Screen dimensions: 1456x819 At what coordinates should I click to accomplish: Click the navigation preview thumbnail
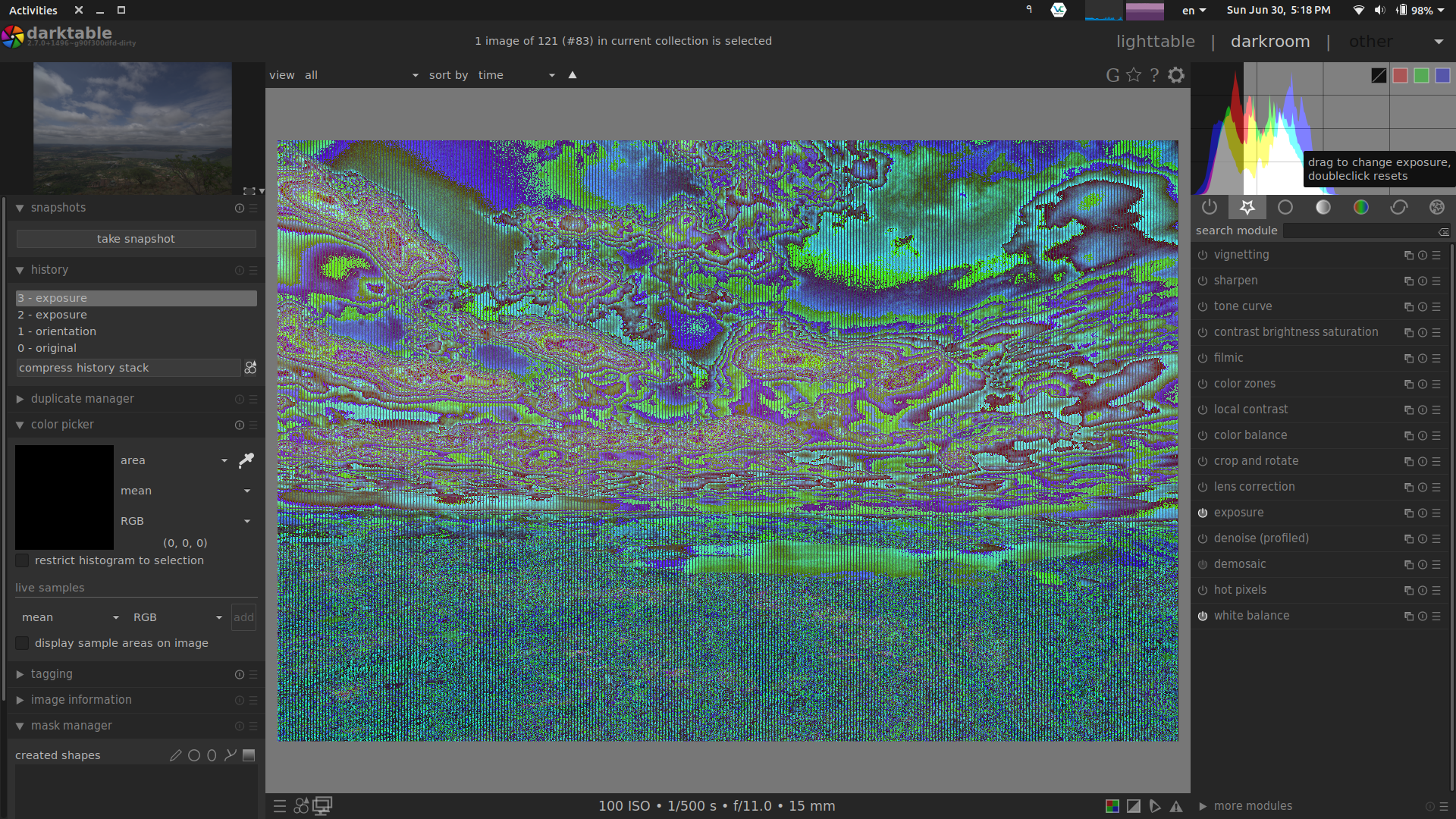[x=133, y=128]
